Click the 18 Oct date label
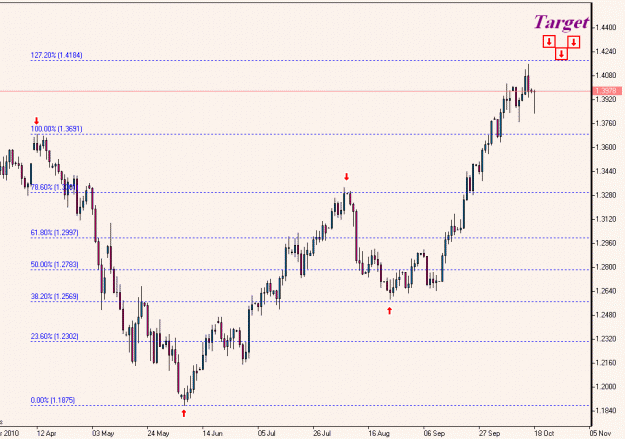The image size is (625, 439). point(544,433)
